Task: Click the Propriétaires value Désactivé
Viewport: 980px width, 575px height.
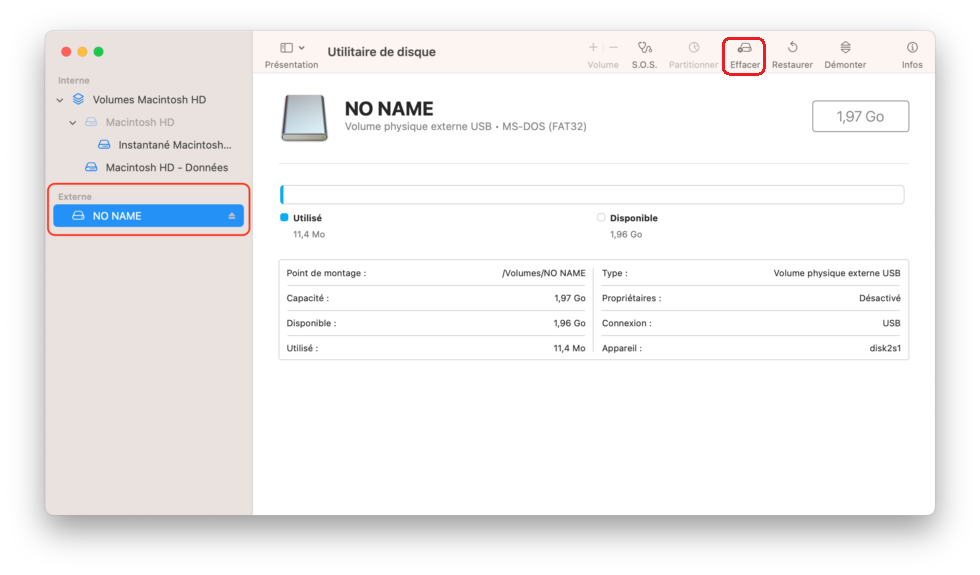Action: 879,298
